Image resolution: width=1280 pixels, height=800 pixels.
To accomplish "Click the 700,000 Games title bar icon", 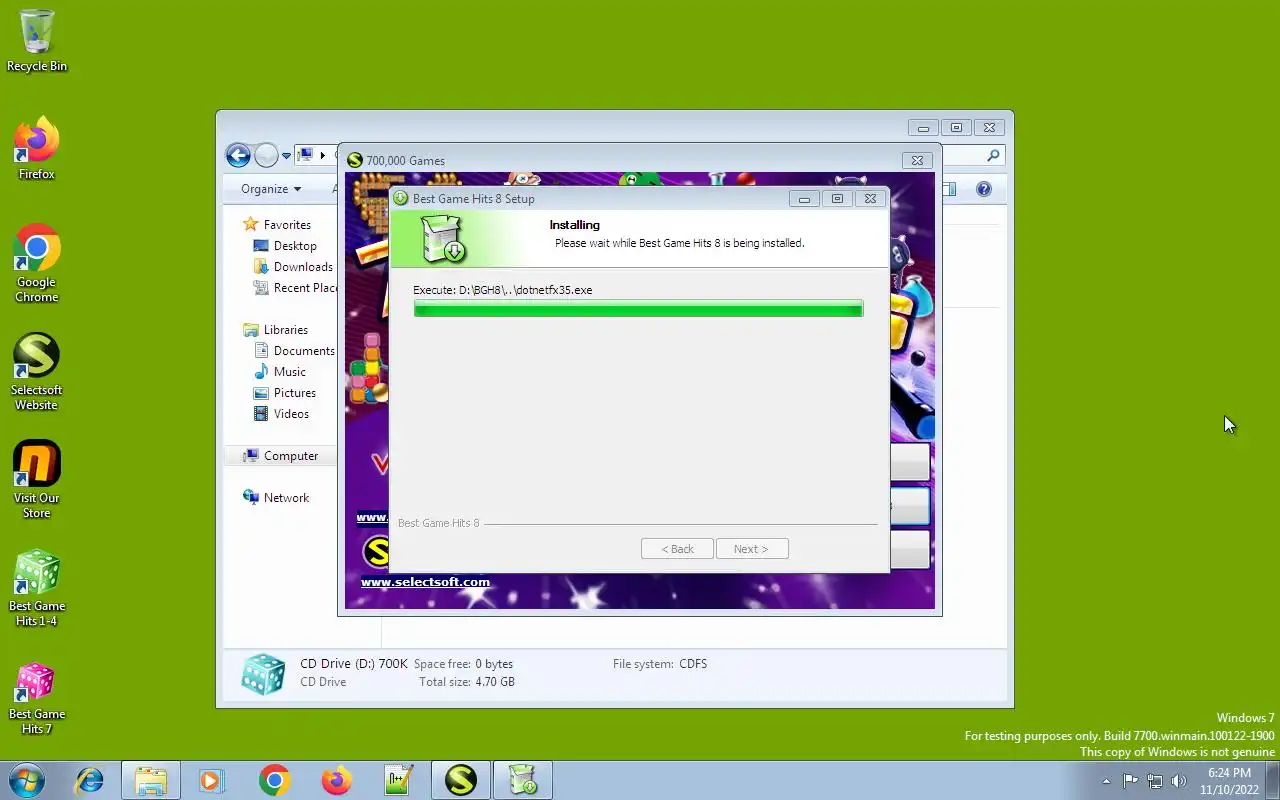I will click(x=354, y=160).
